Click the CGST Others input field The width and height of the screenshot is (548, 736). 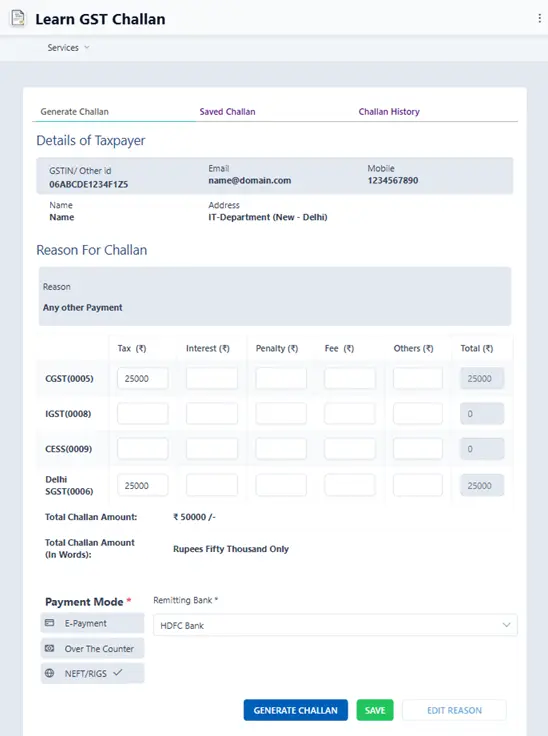(x=418, y=378)
